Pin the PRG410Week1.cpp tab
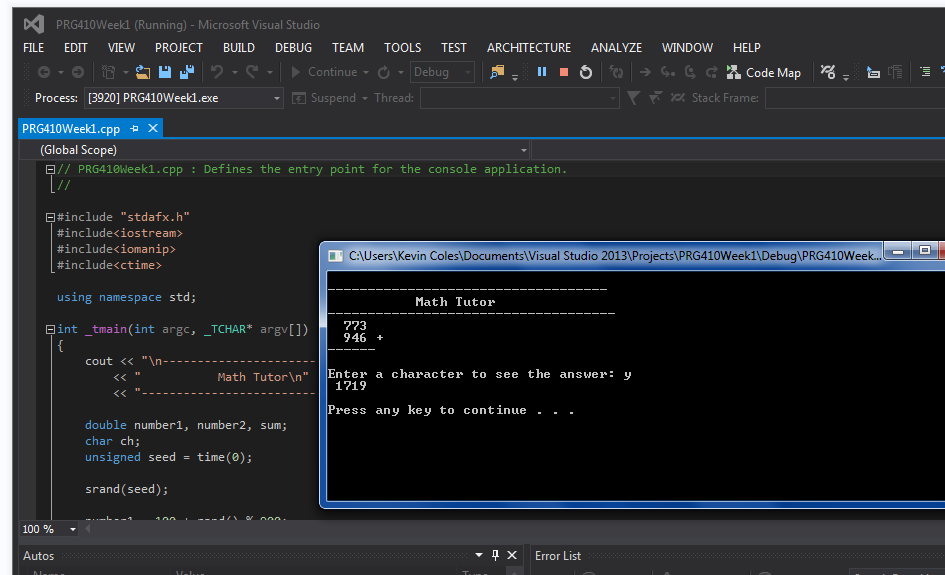Viewport: 945px width, 575px height. pyautogui.click(x=134, y=128)
